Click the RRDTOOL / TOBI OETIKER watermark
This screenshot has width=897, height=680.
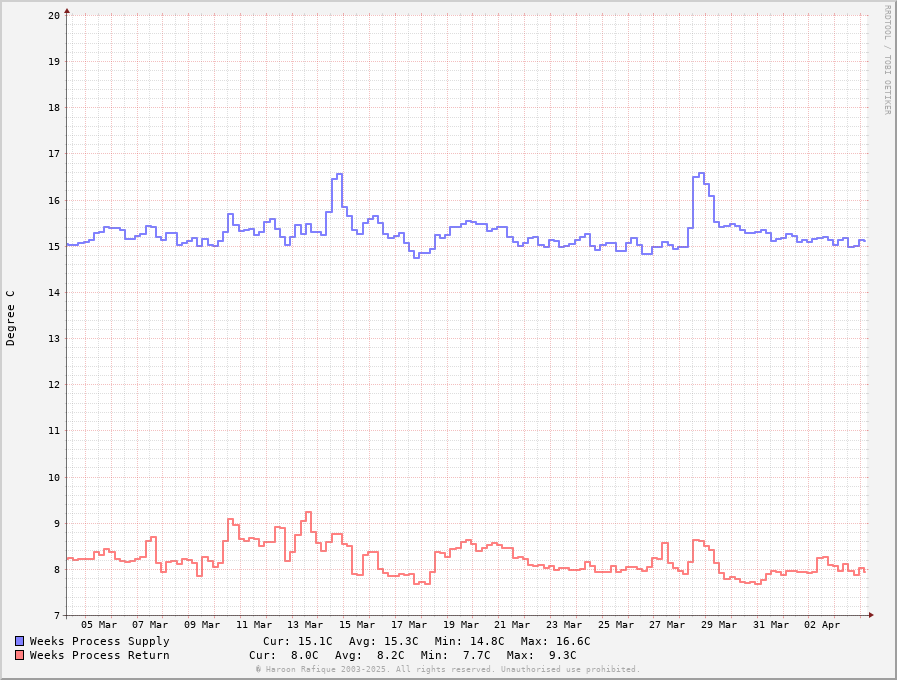886,60
